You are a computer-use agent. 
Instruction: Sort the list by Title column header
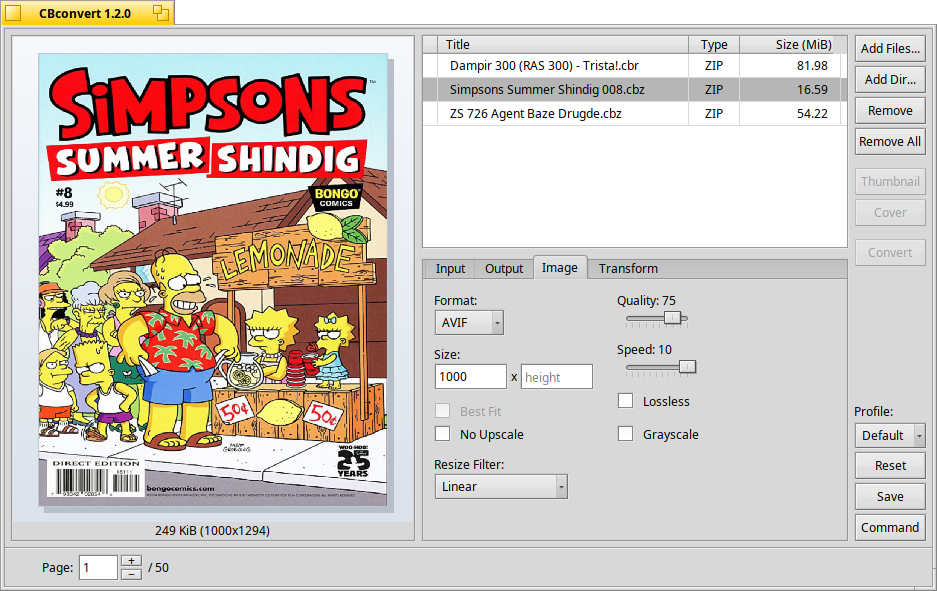562,45
